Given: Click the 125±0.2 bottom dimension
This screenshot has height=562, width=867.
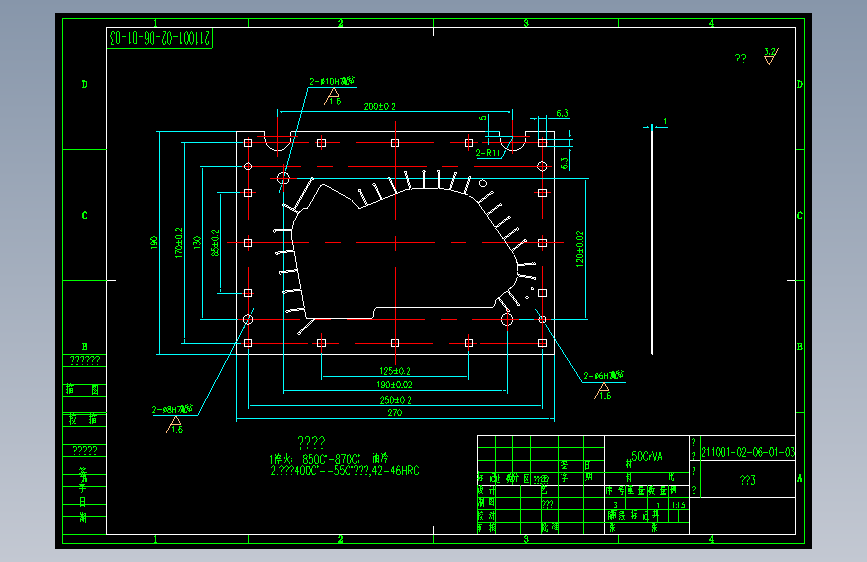Looking at the screenshot, I should (x=395, y=371).
